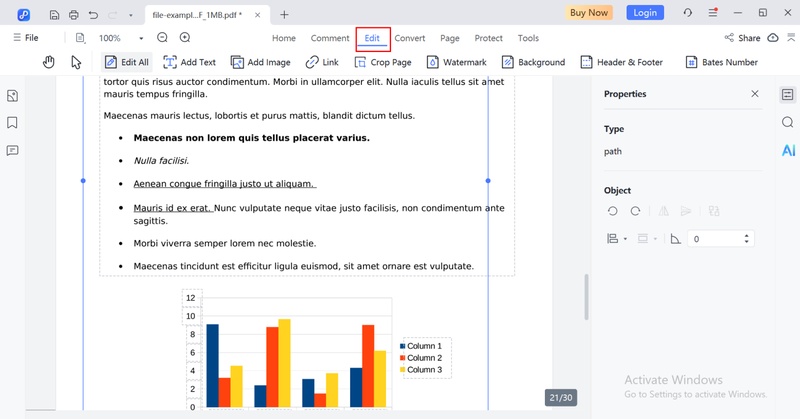
Task: Flip object vertically
Action: tap(686, 211)
